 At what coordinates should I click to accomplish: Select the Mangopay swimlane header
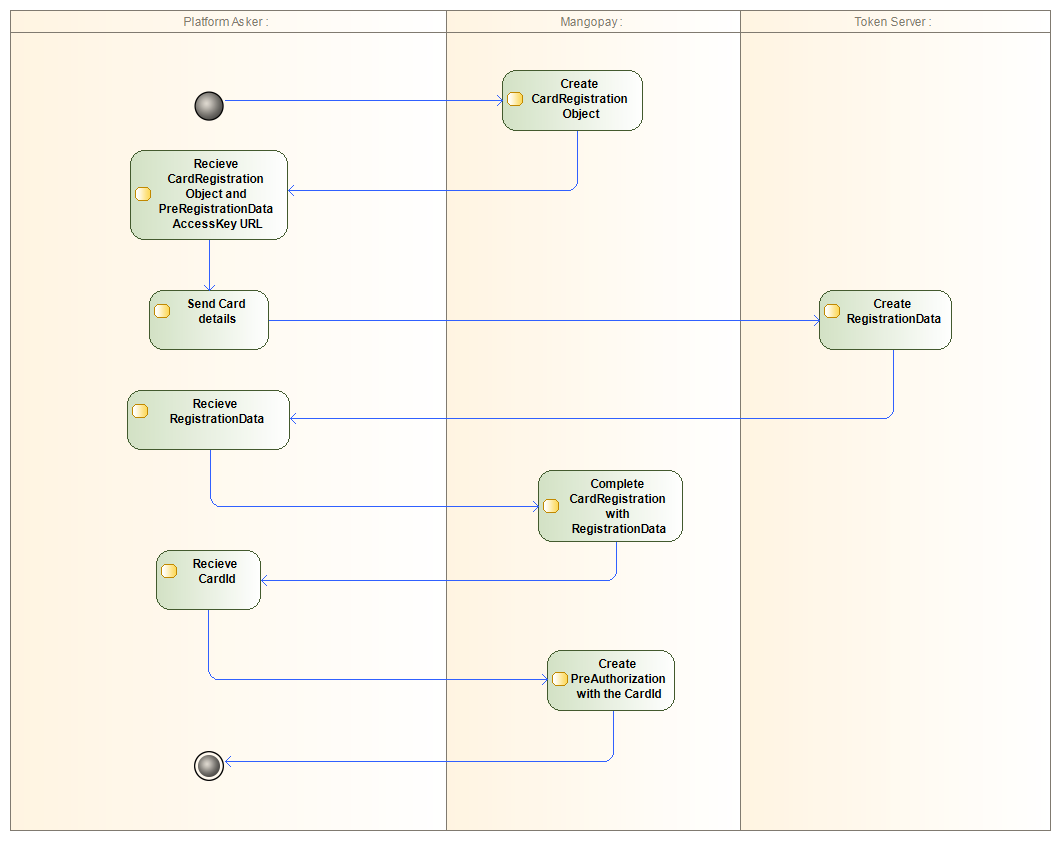592,21
